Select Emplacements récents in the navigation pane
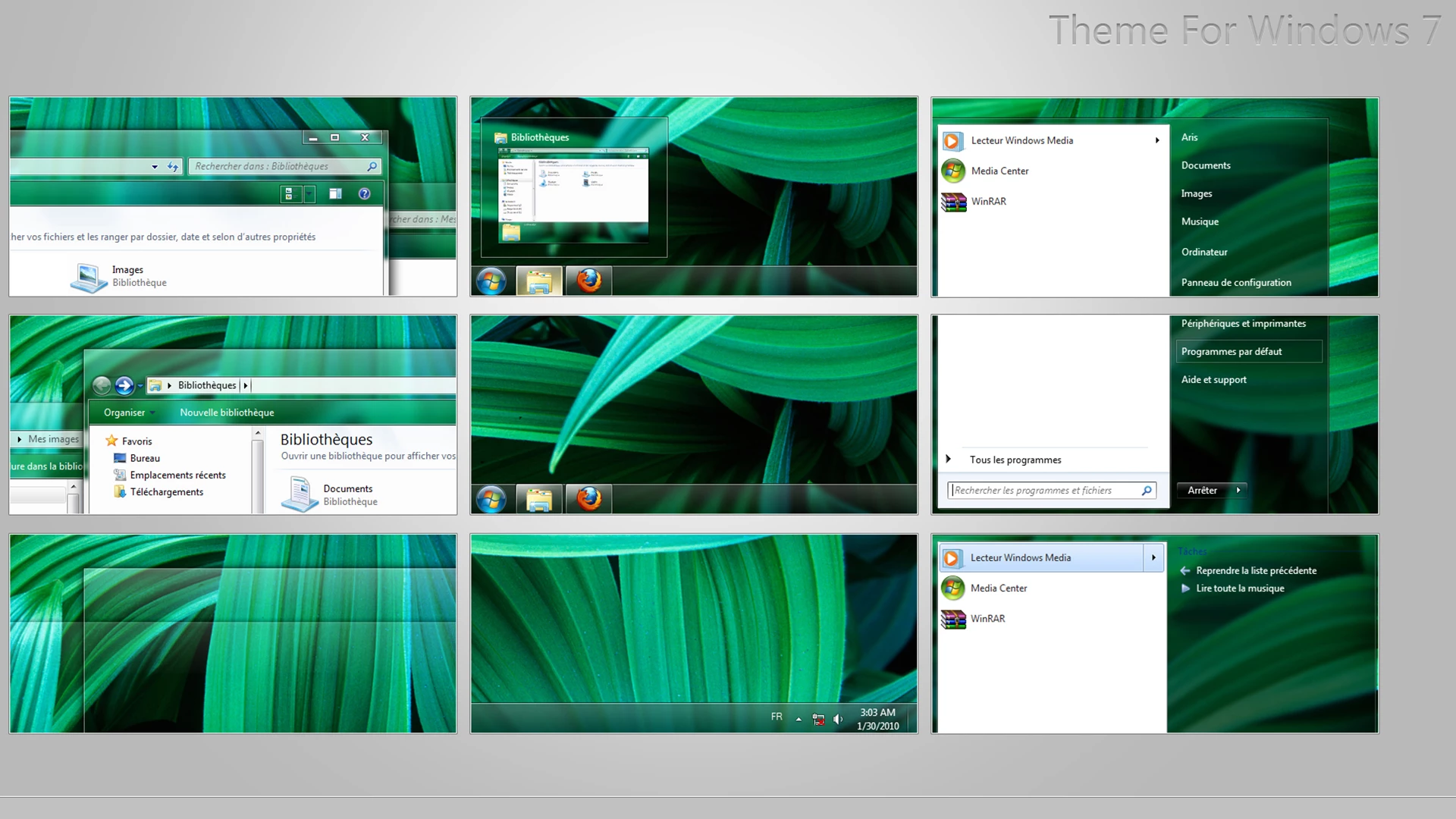Viewport: 1456px width, 819px height. tap(177, 475)
